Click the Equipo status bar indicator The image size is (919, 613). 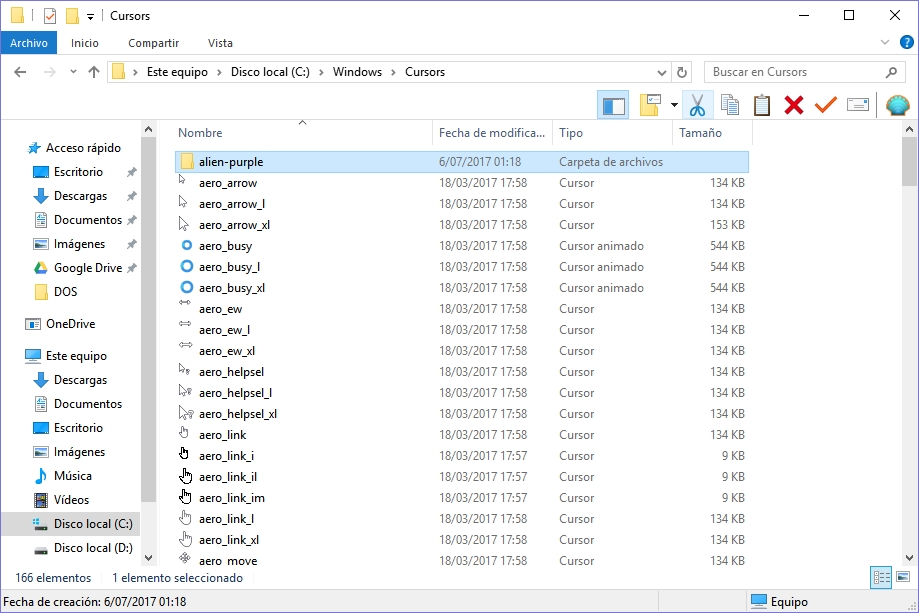point(780,601)
